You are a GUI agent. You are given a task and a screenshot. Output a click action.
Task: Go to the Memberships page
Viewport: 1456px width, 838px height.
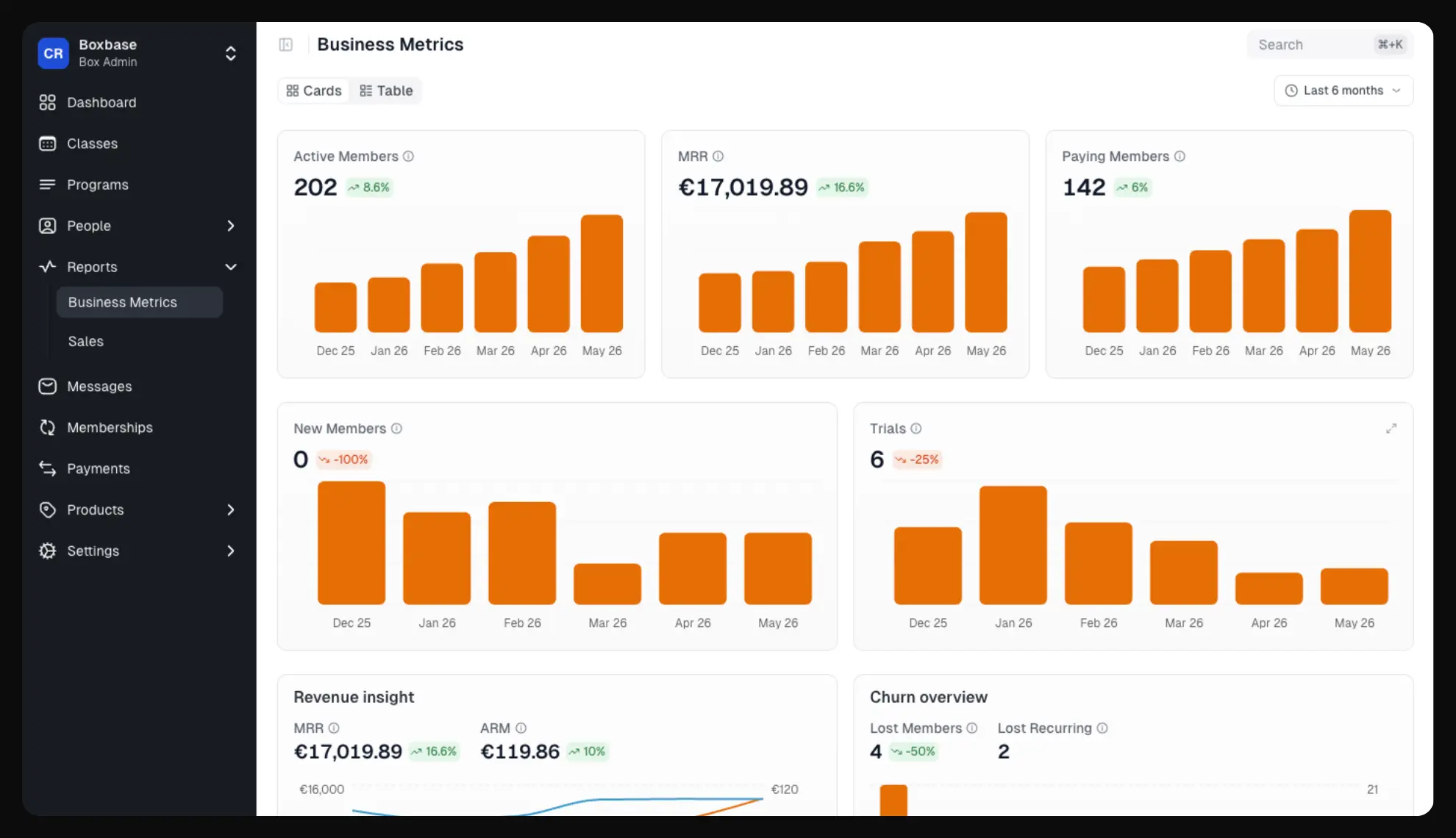coord(140,427)
